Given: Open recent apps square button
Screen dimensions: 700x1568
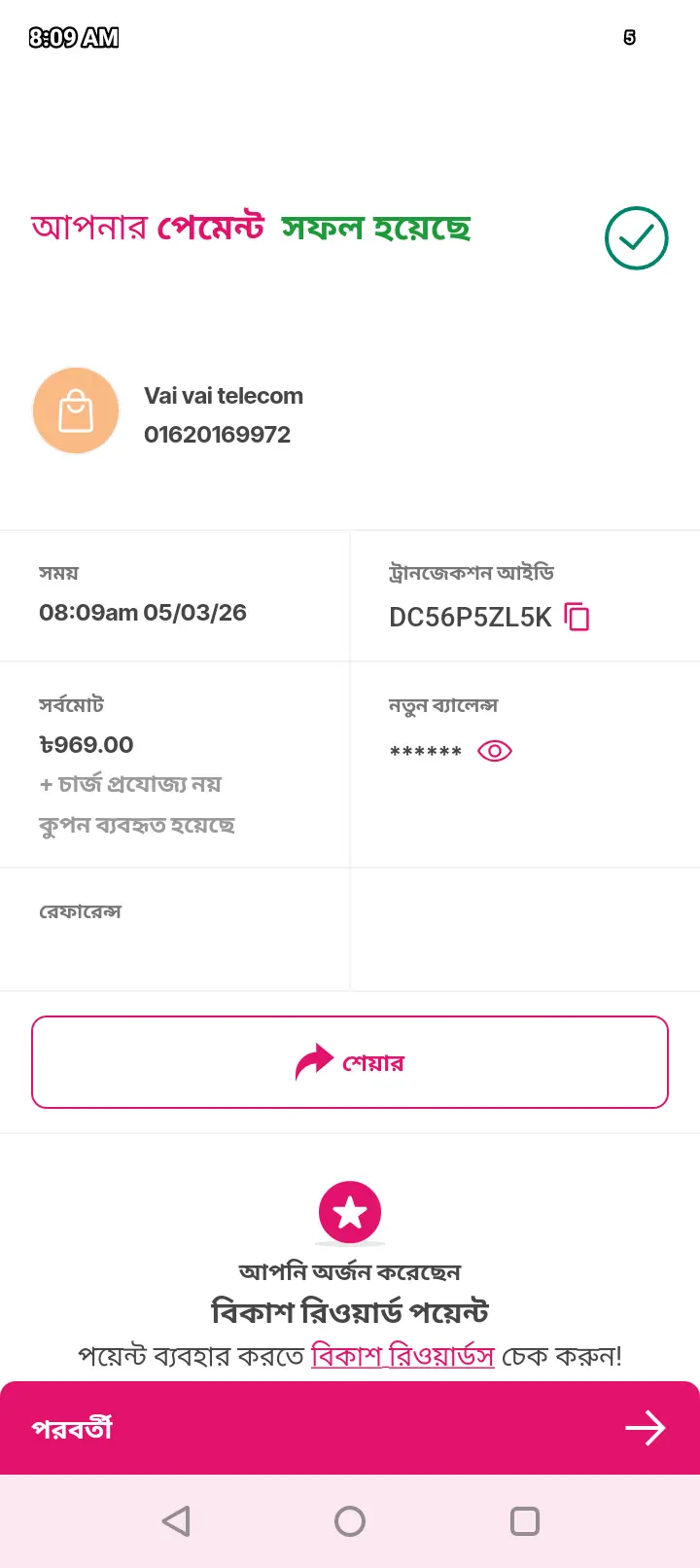Looking at the screenshot, I should [525, 1521].
